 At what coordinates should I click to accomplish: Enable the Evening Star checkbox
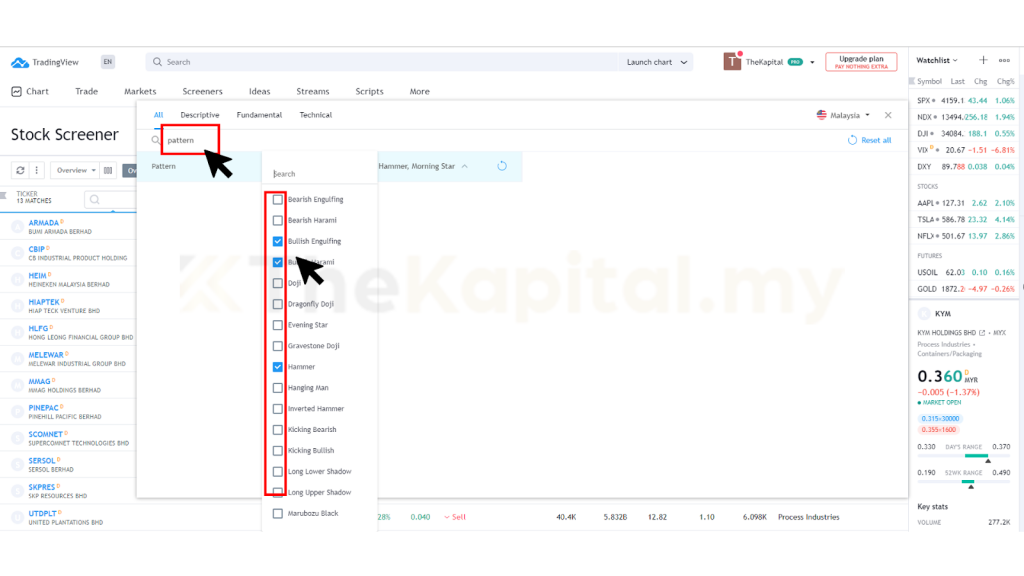(x=278, y=325)
